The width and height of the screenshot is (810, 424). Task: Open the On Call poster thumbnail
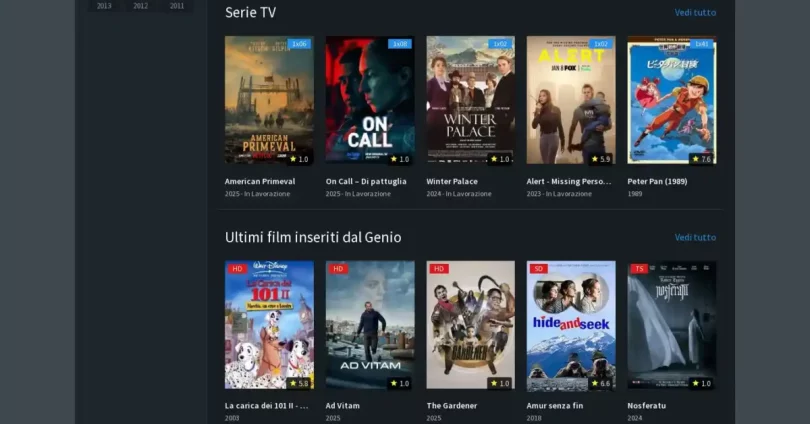tap(370, 100)
